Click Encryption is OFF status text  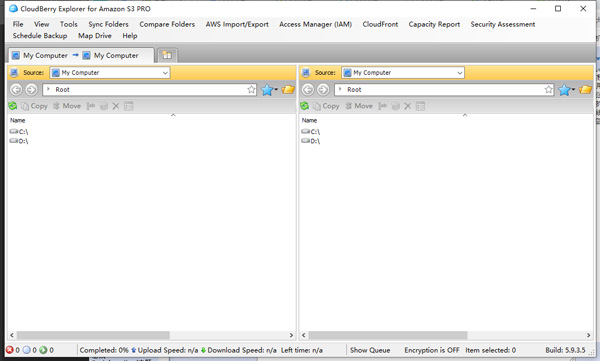(432, 350)
